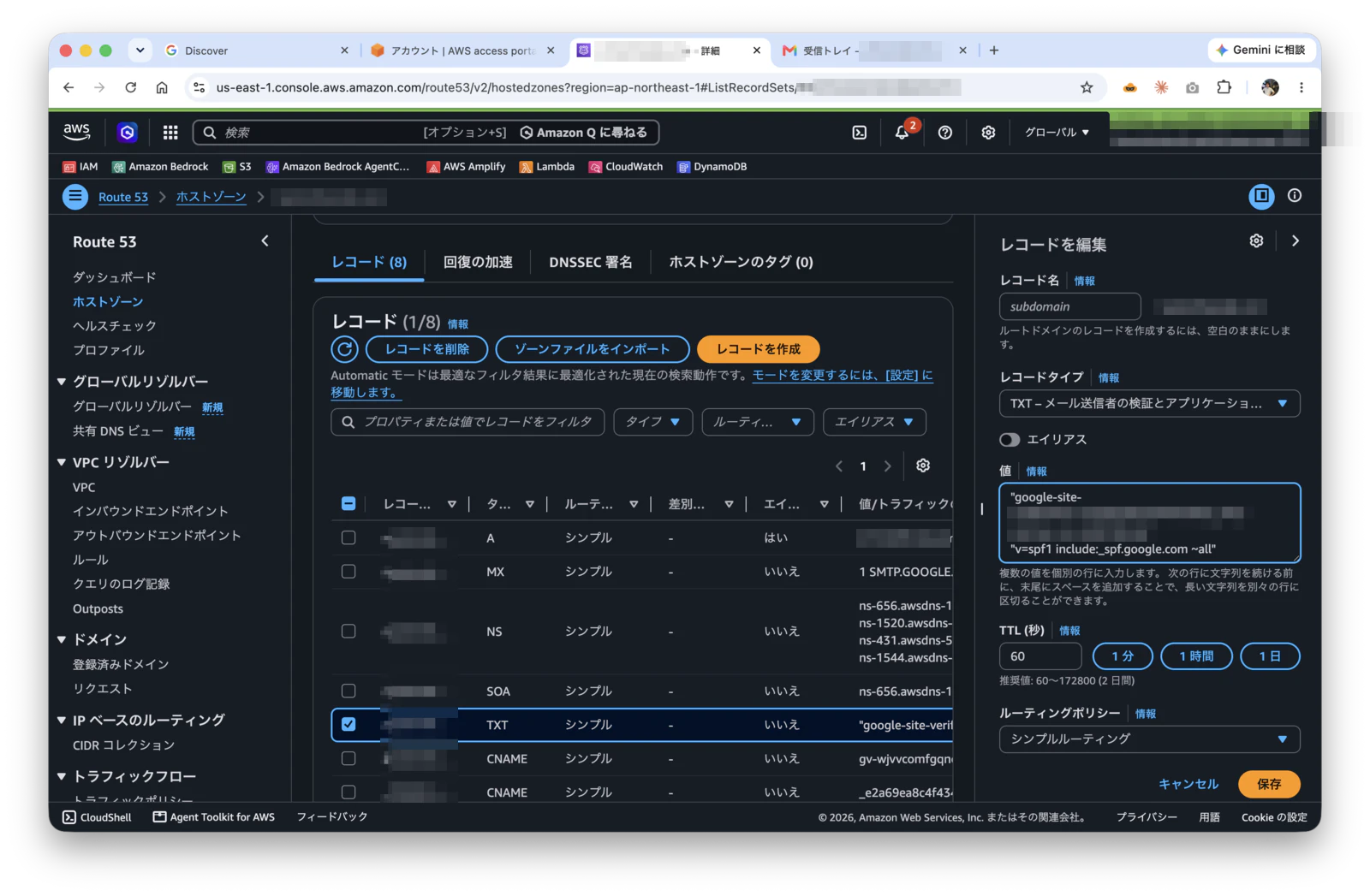Click the Amazon Q hexagon icon
1370x896 pixels.
point(128,132)
